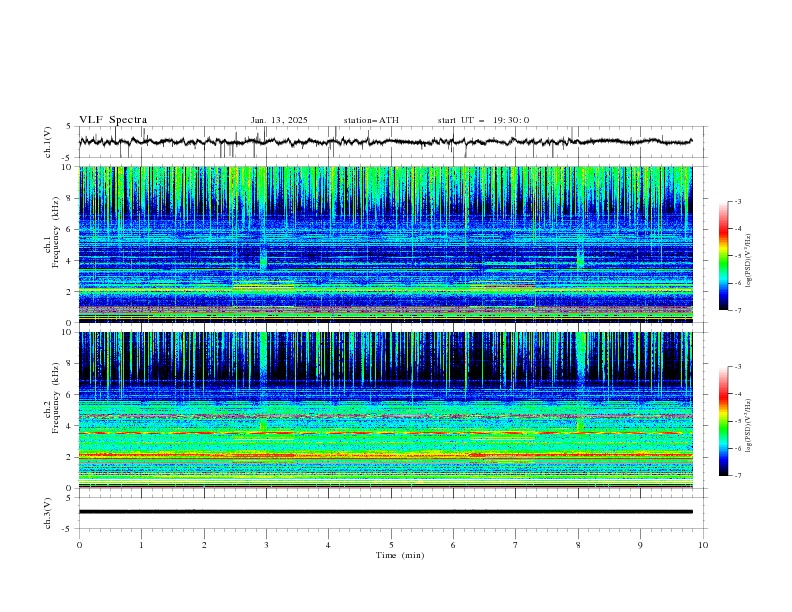This screenshot has width=792, height=612.
Task: Click the ch.2 Frequency (kHz) axis label
Action: coord(52,397)
